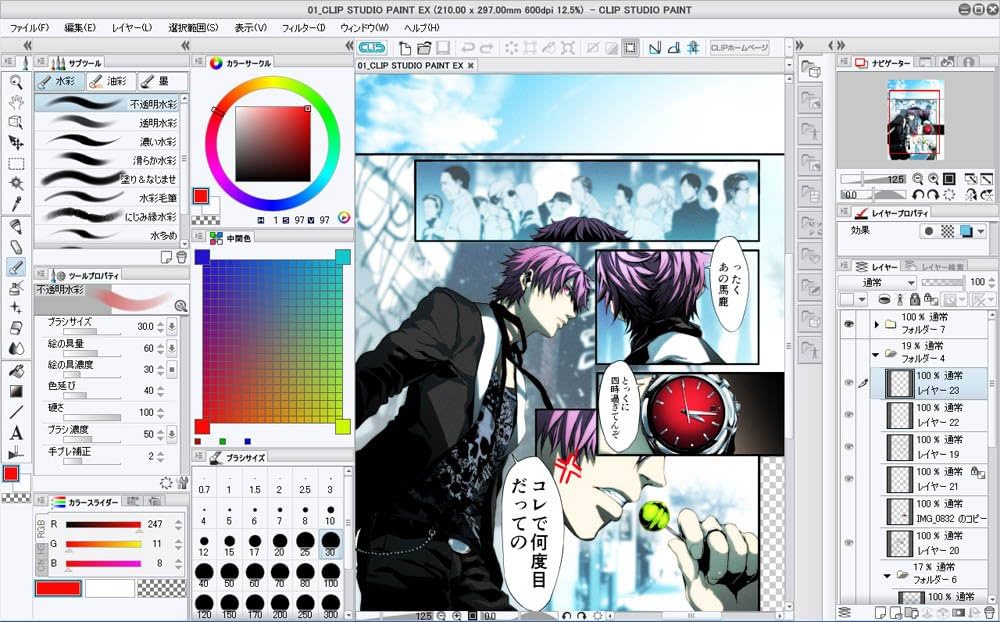Hide the フォルダー 7 folder
This screenshot has width=1000, height=622.
pyautogui.click(x=849, y=323)
